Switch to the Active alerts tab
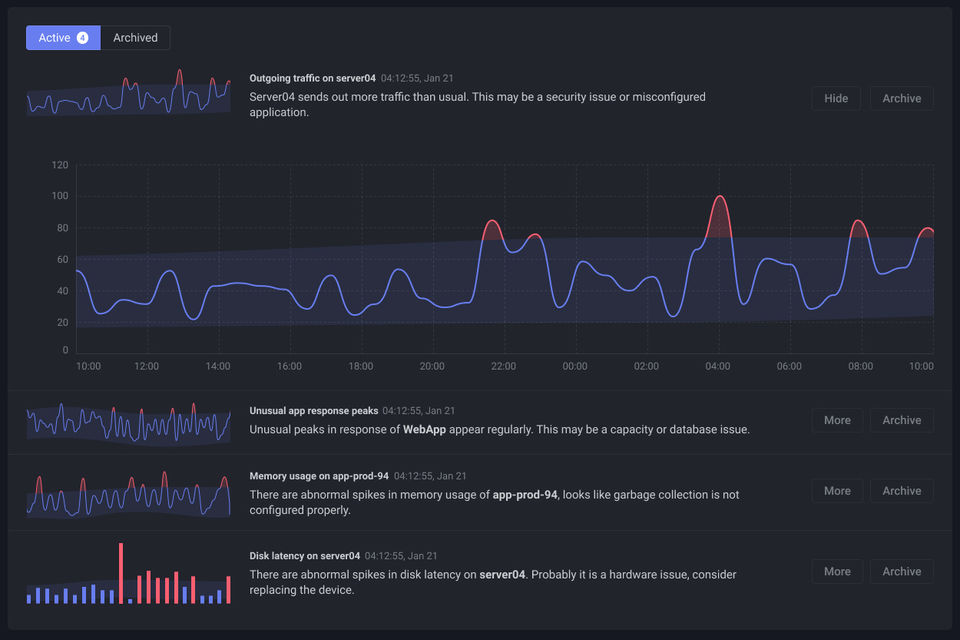Image resolution: width=960 pixels, height=640 pixels. click(x=63, y=38)
